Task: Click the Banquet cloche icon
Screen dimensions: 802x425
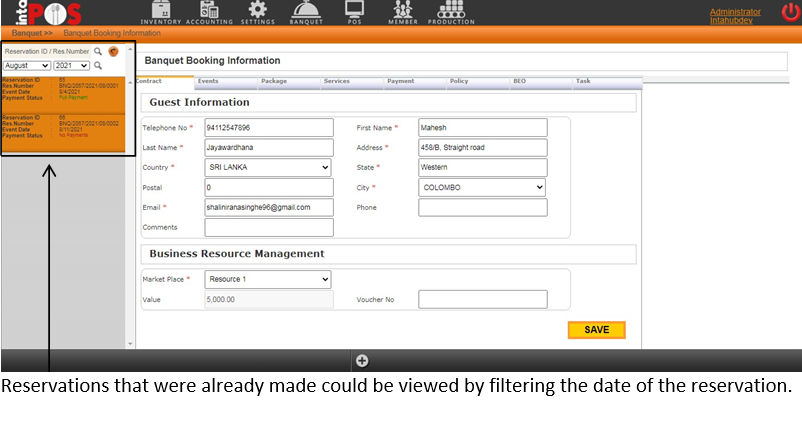Action: (306, 12)
